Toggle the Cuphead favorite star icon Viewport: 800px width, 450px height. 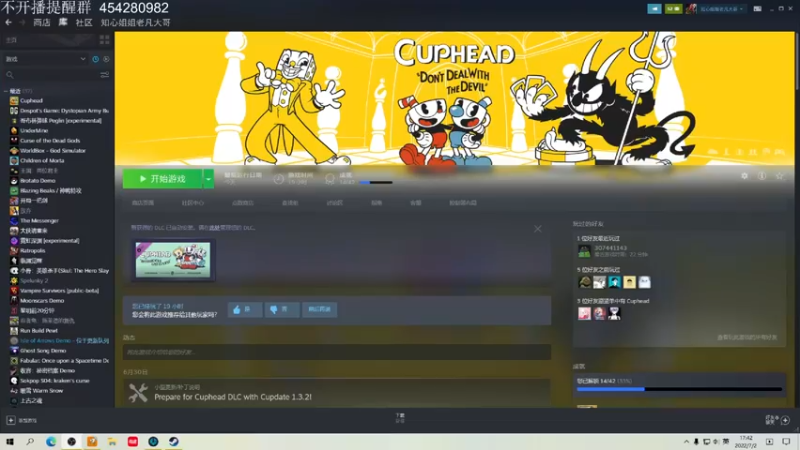click(x=780, y=176)
